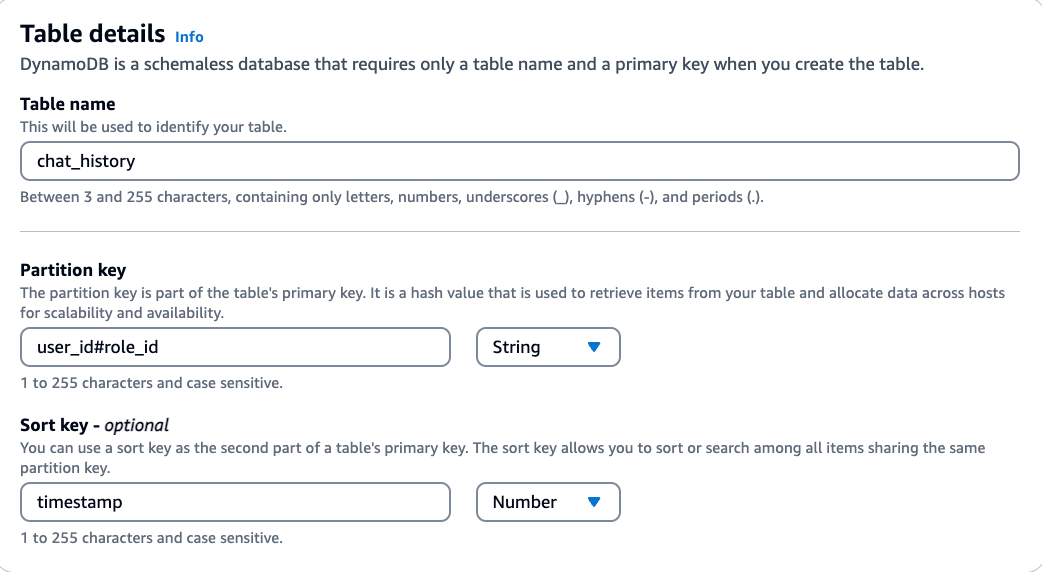Click the character limit hint below user_id#role_id field

point(151,383)
